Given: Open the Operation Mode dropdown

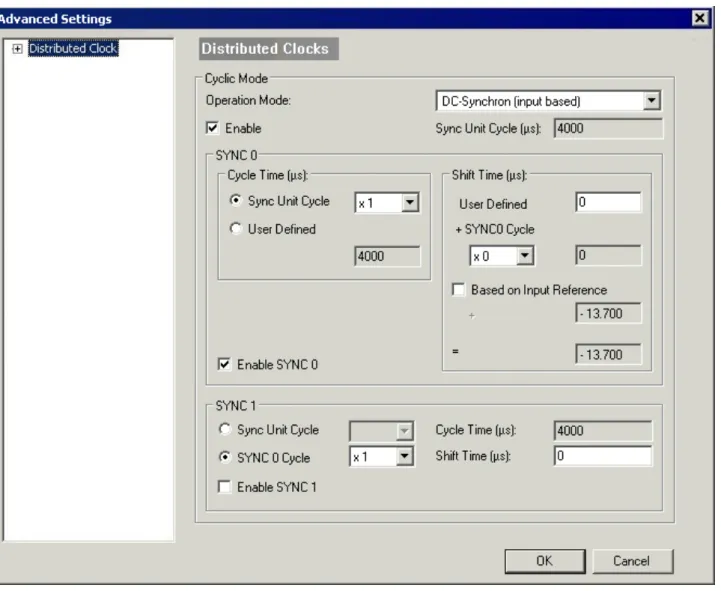Looking at the screenshot, I should pyautogui.click(x=651, y=101).
